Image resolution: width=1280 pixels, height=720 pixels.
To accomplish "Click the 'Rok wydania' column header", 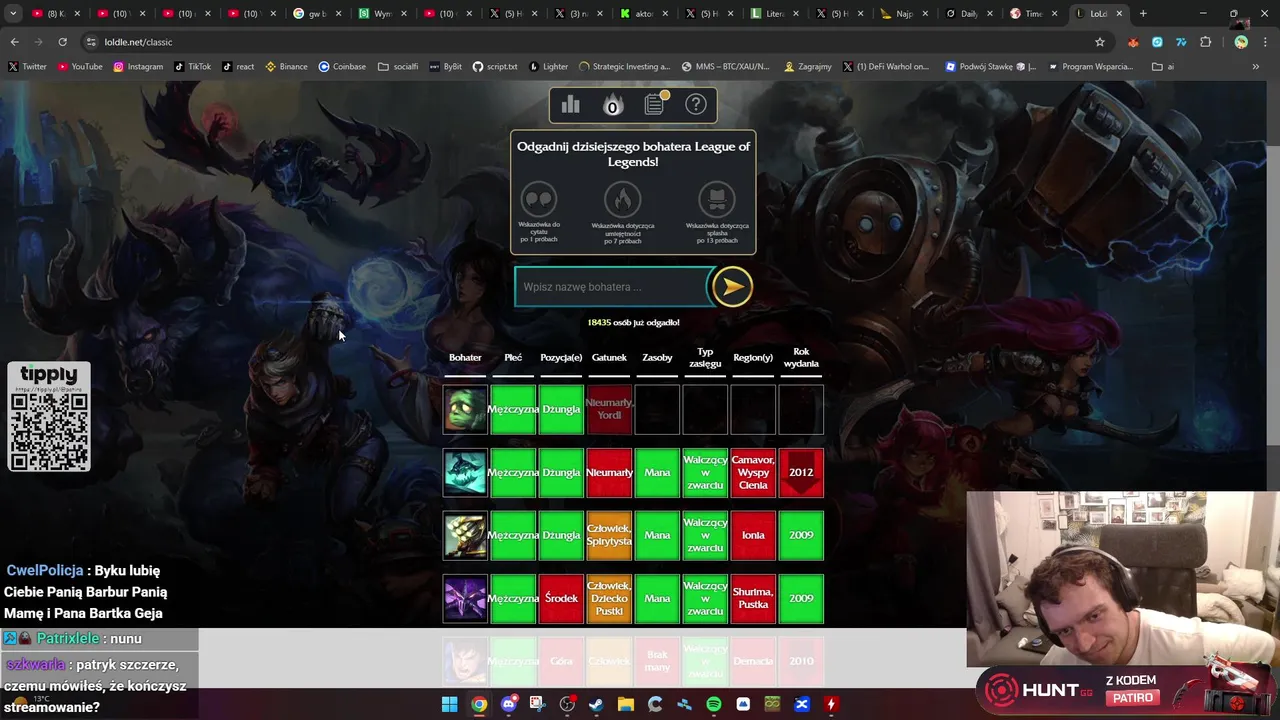I will pyautogui.click(x=801, y=358).
